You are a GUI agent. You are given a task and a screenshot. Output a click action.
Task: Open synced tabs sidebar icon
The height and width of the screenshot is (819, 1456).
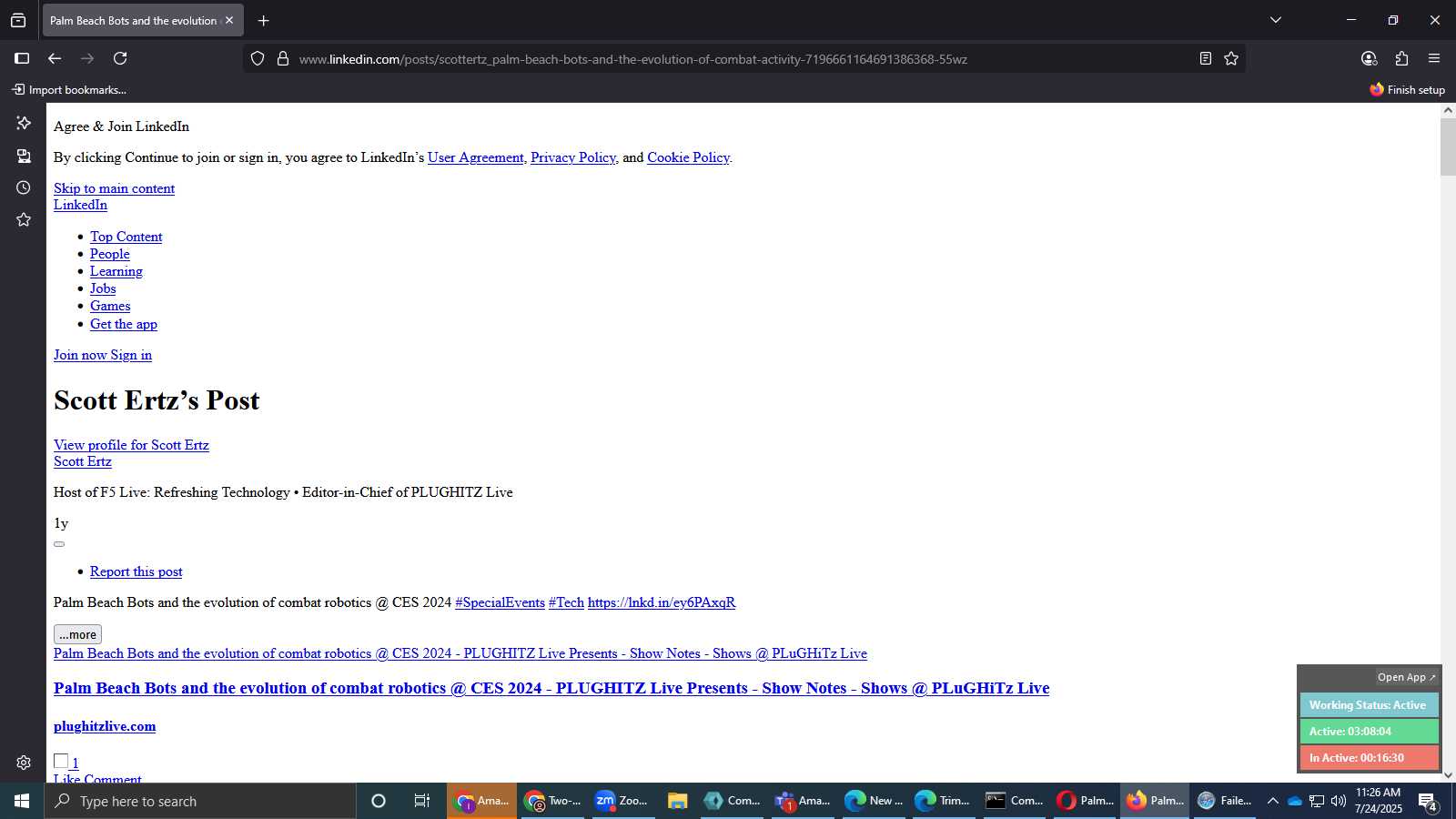coord(24,156)
